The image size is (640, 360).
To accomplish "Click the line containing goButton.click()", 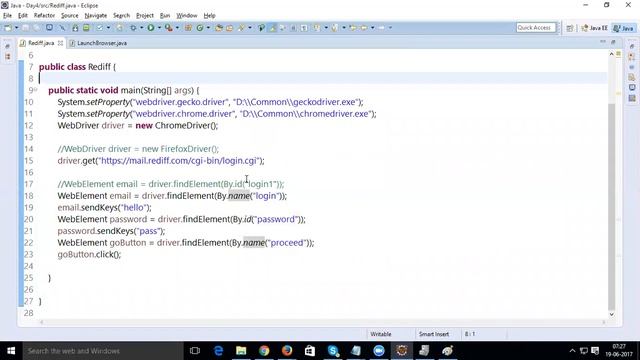I will click(89, 254).
